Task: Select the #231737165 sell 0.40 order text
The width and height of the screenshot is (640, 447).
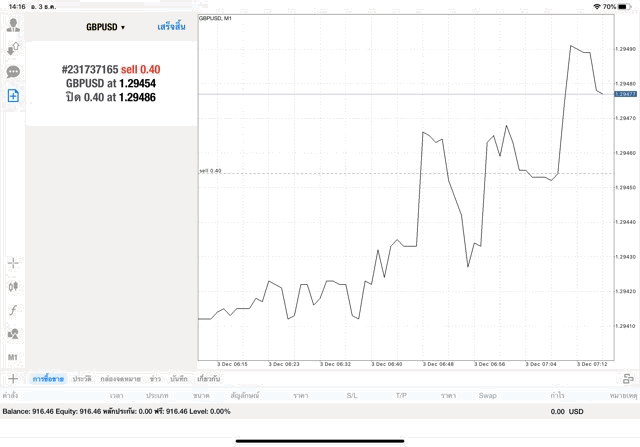Action: (111, 69)
